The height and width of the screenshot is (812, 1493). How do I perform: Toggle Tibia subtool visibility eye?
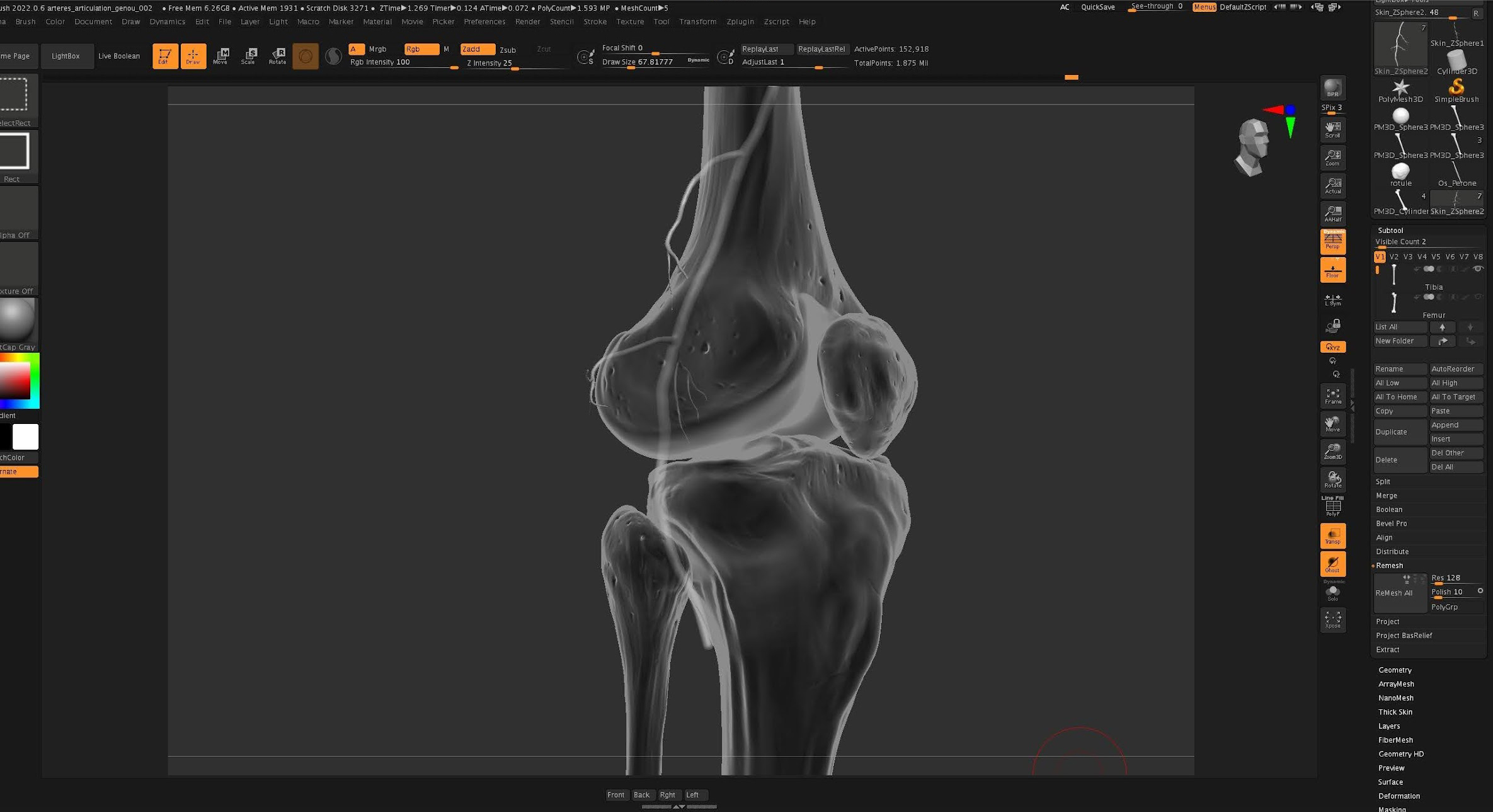coord(1478,269)
